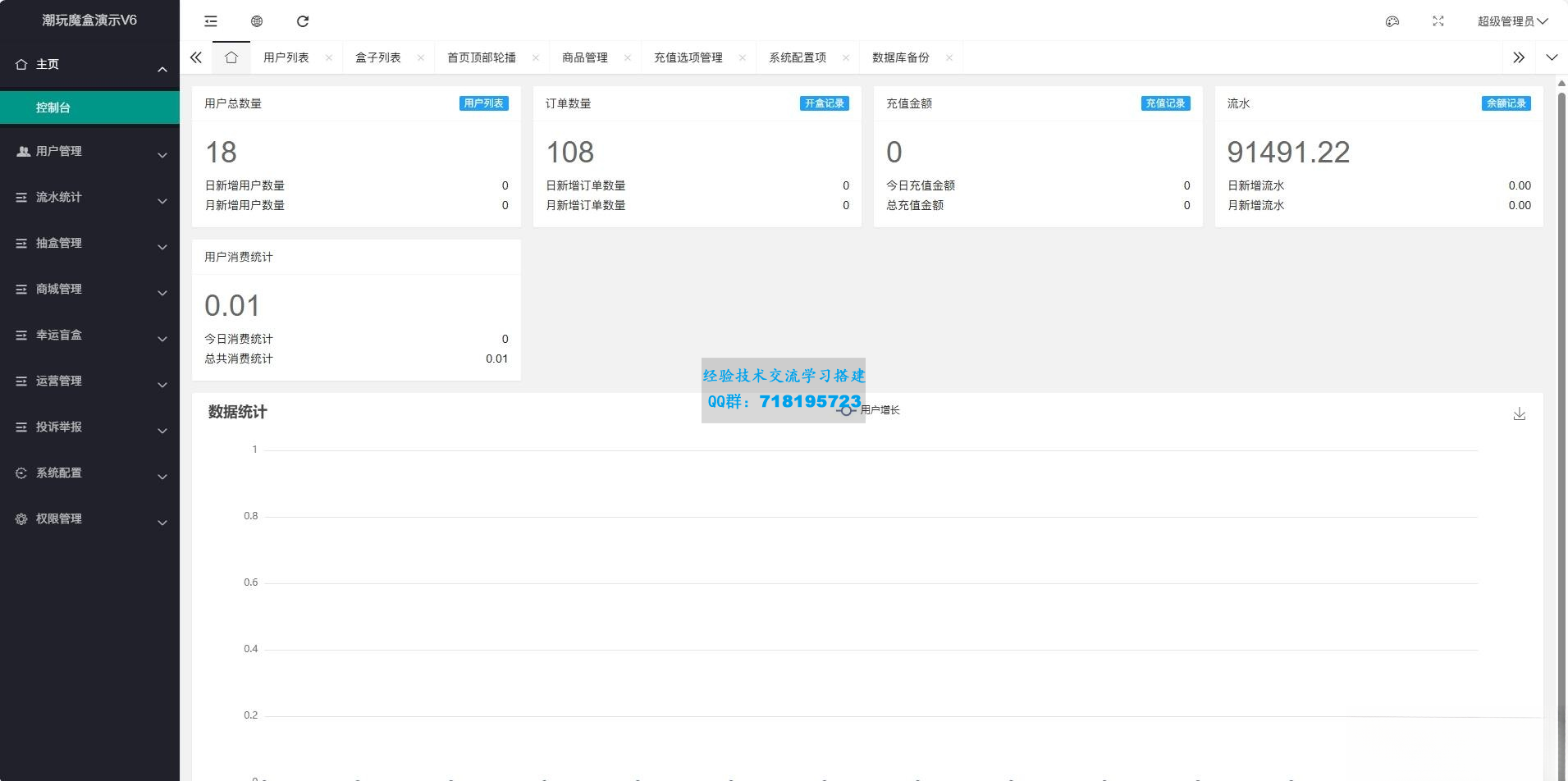Open the 超级管理员 account dropdown
The width and height of the screenshot is (1568, 781).
[x=1512, y=21]
